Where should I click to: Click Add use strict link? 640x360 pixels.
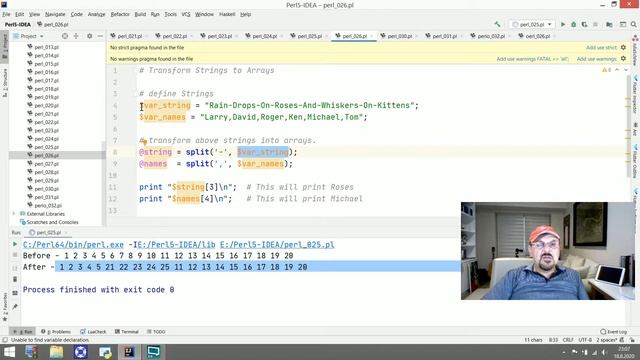602,48
